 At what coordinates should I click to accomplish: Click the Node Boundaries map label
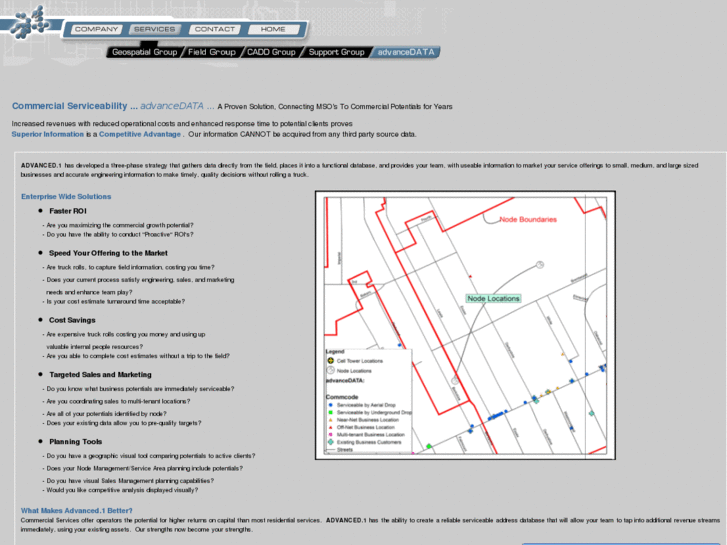[528, 219]
